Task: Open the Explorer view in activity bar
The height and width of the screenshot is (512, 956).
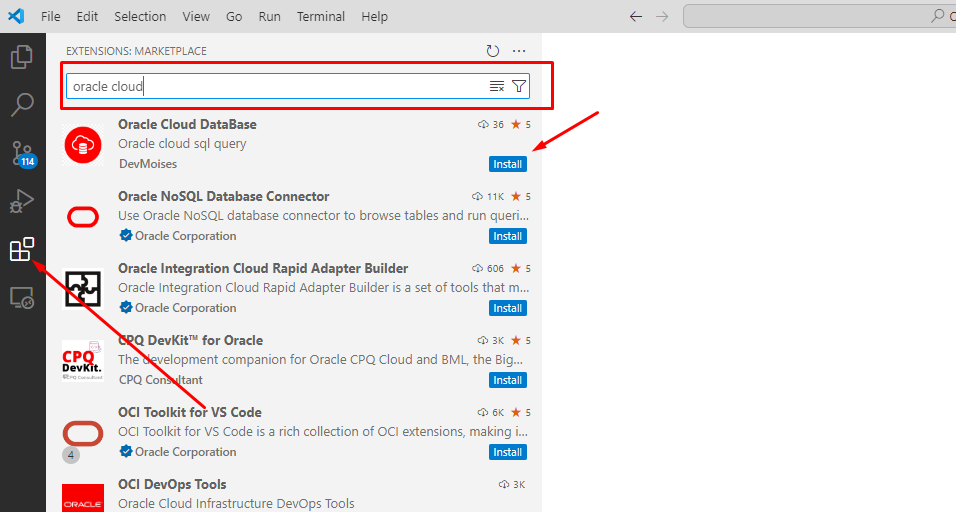Action: coord(22,57)
